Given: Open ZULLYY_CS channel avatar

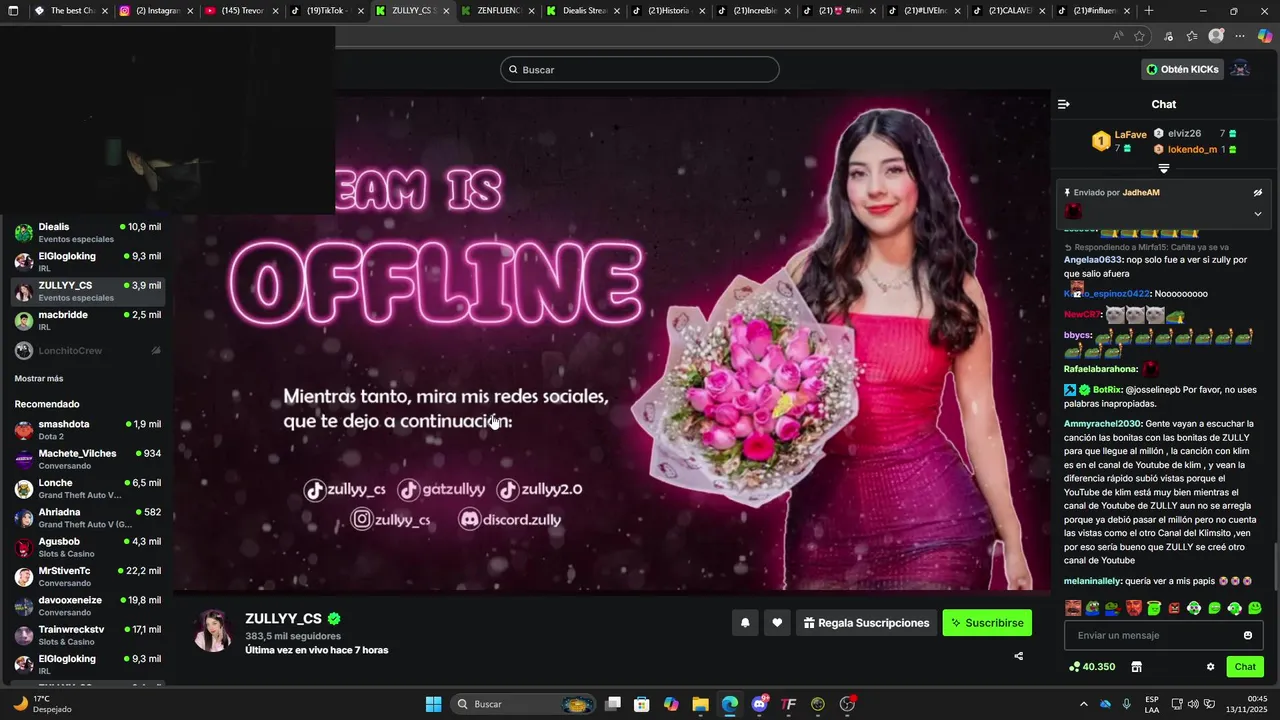Looking at the screenshot, I should (213, 630).
